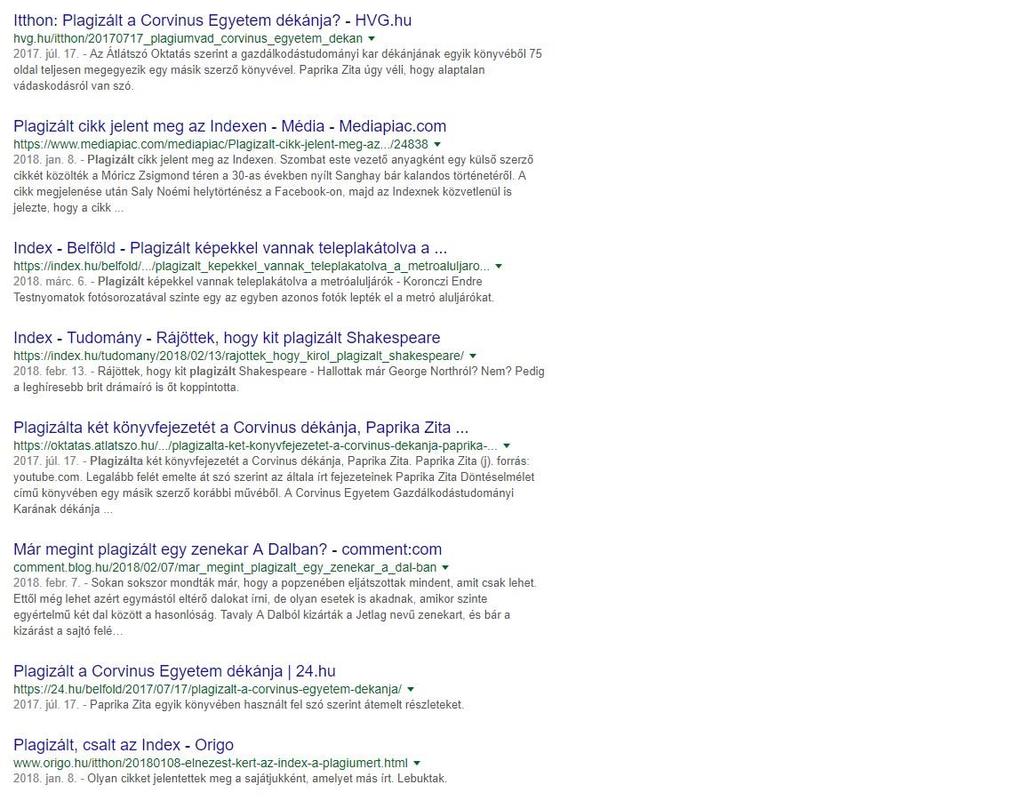Click the '2017. júl. 17.' date in HVG snippet
This screenshot has height=801, width=1024.
pyautogui.click(x=46, y=54)
